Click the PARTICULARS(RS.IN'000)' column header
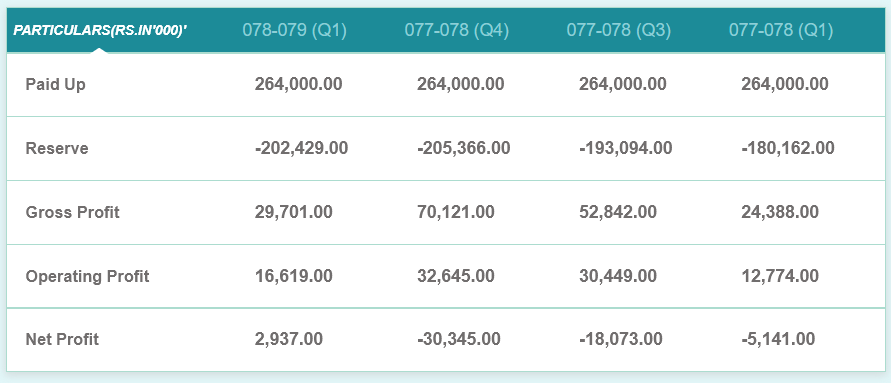Image resolution: width=891 pixels, height=383 pixels. 100,30
